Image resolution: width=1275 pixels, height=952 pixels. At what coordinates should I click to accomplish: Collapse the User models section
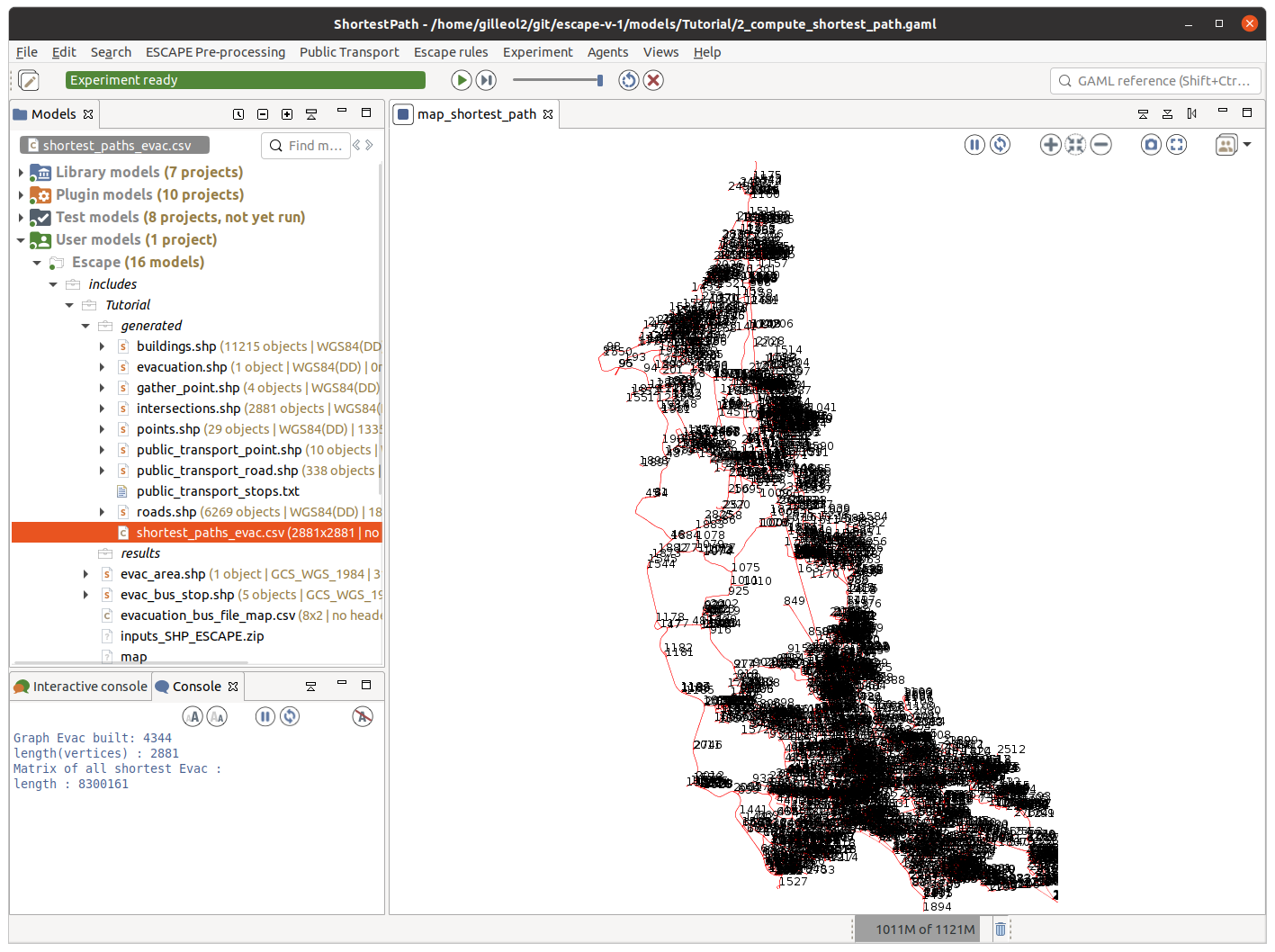pyautogui.click(x=21, y=239)
